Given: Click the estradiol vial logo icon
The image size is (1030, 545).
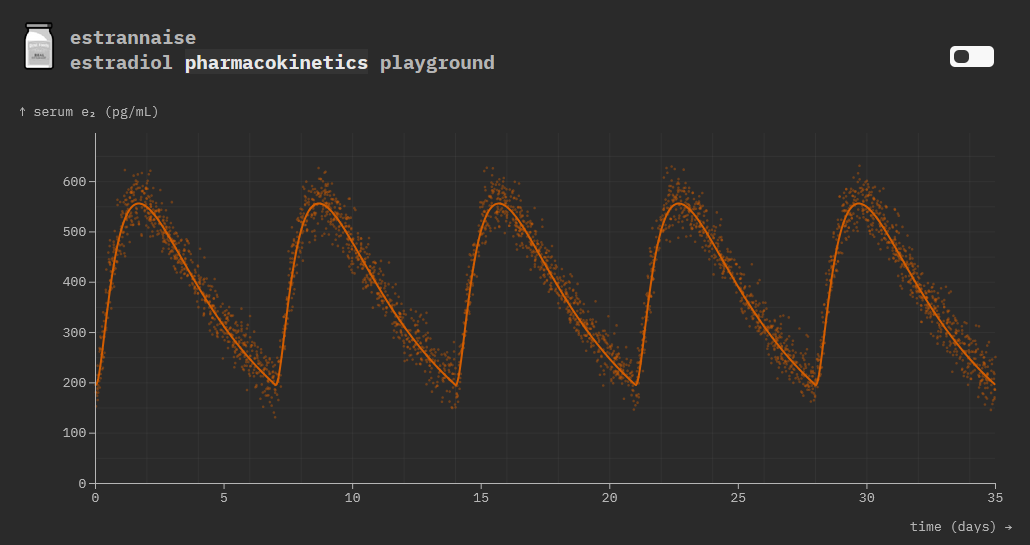Looking at the screenshot, I should point(38,47).
